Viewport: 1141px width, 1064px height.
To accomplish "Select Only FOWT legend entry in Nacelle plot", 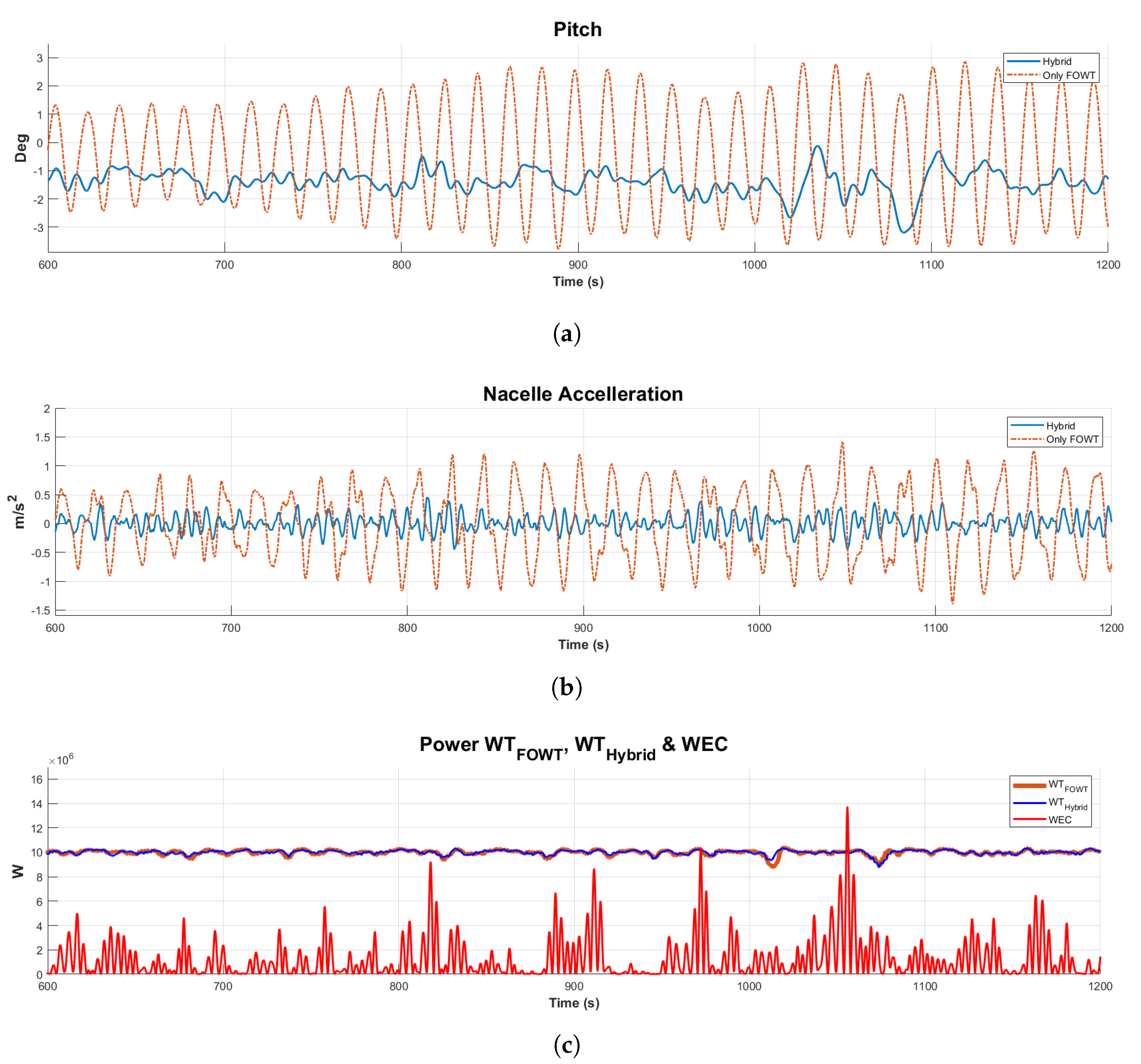I will [1072, 439].
